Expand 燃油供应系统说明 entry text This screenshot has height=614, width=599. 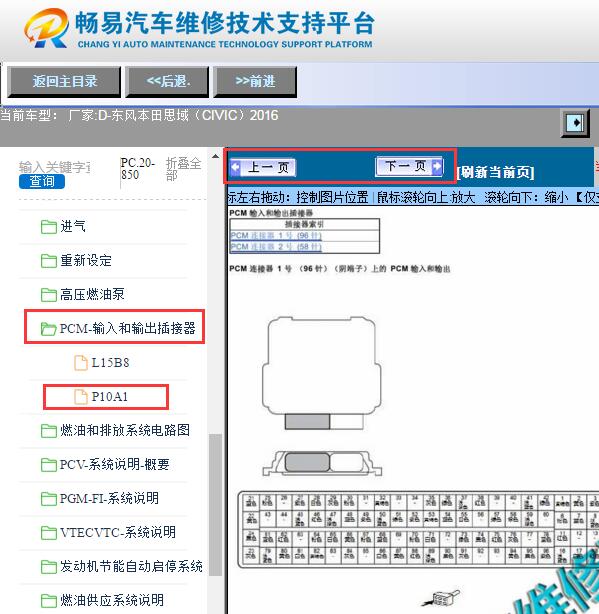coord(112,600)
